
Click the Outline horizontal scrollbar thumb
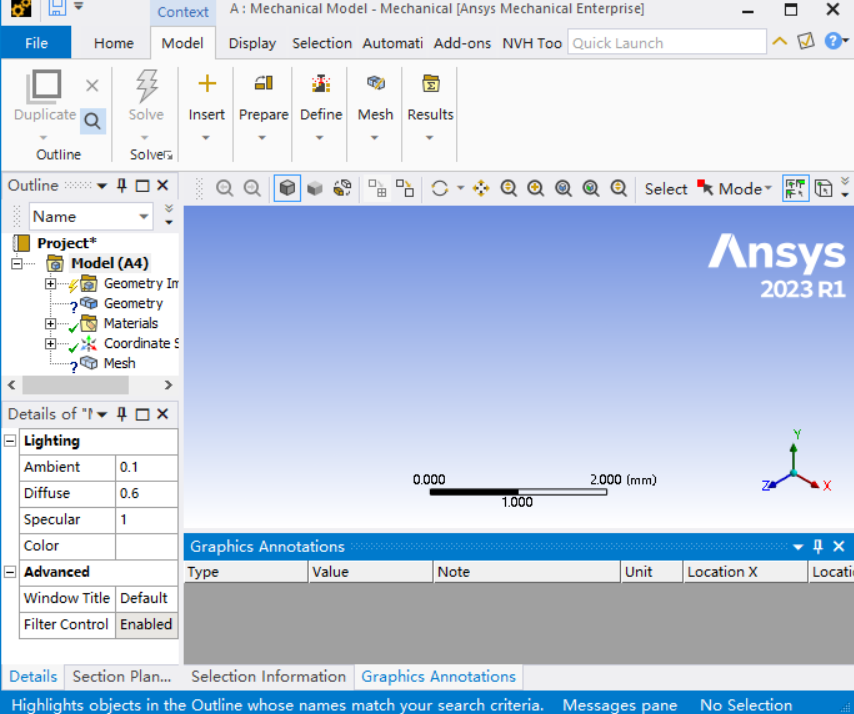75,385
